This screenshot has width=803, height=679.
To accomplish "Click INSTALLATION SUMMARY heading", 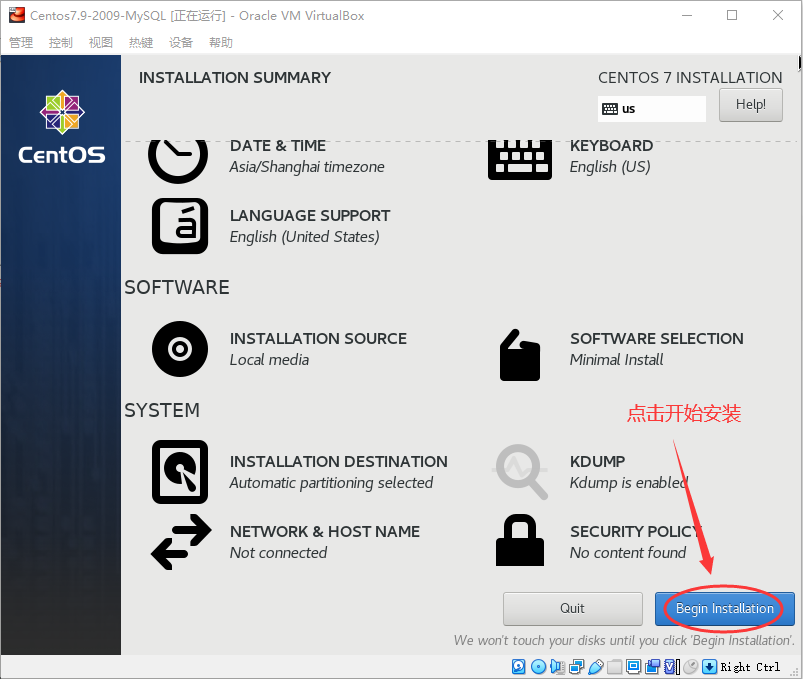I will click(235, 78).
